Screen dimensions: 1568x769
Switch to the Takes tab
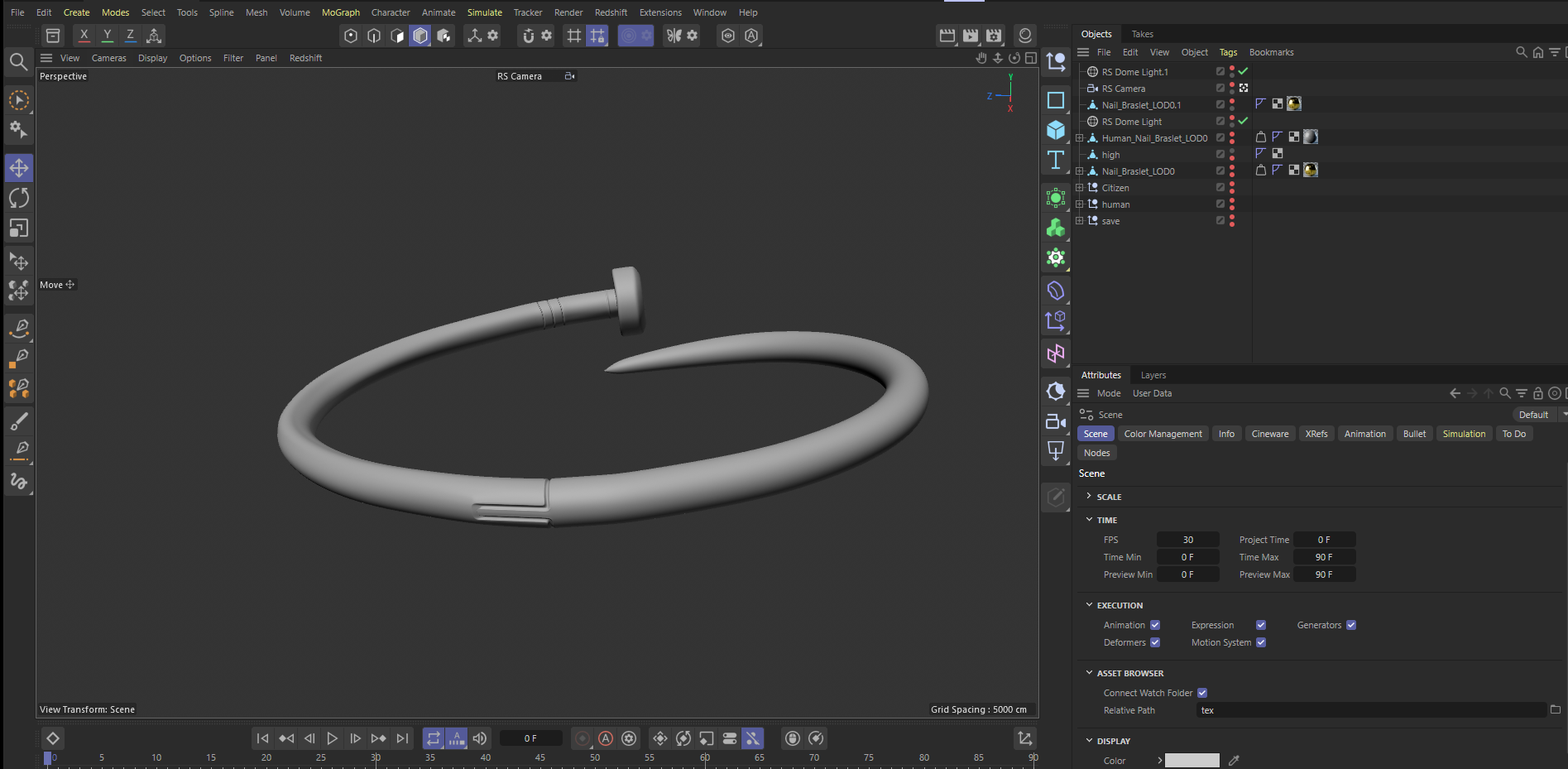coord(1142,34)
